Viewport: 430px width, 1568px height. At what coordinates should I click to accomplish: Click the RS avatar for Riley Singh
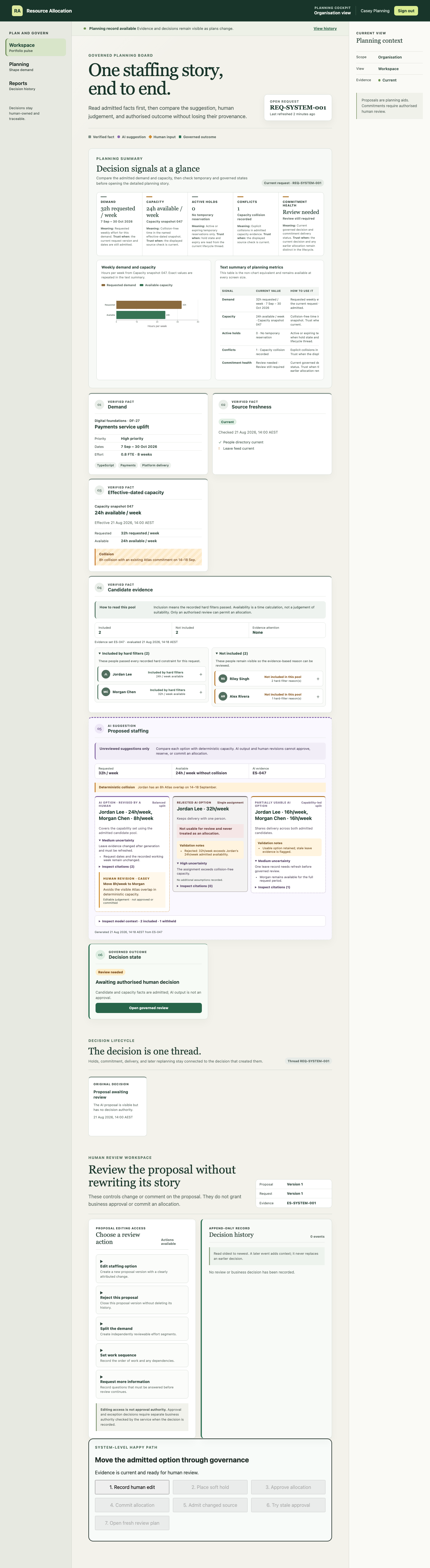[x=223, y=679]
